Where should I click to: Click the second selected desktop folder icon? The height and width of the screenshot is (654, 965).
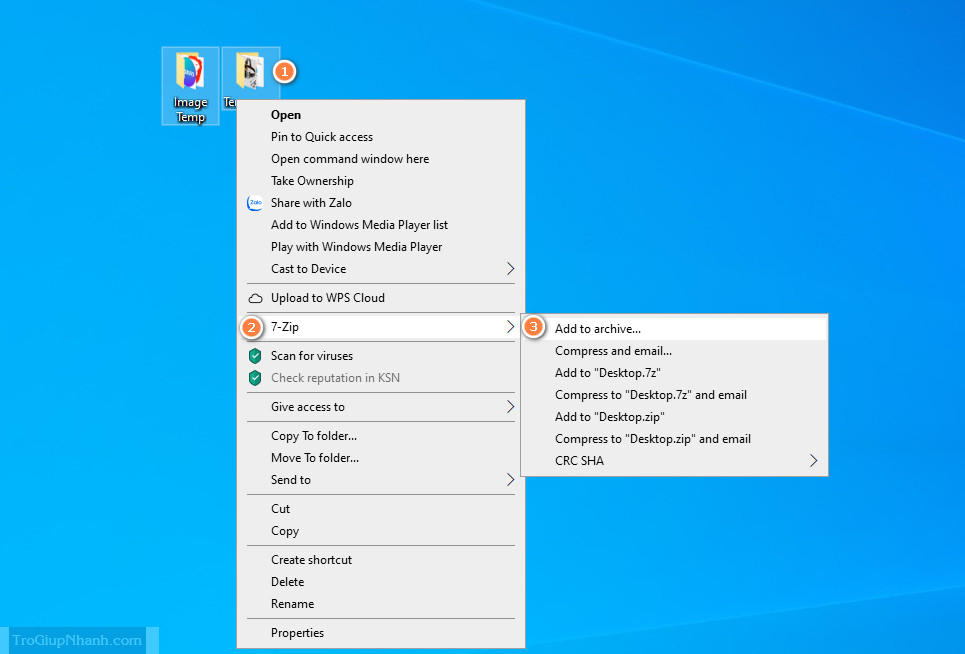[249, 72]
